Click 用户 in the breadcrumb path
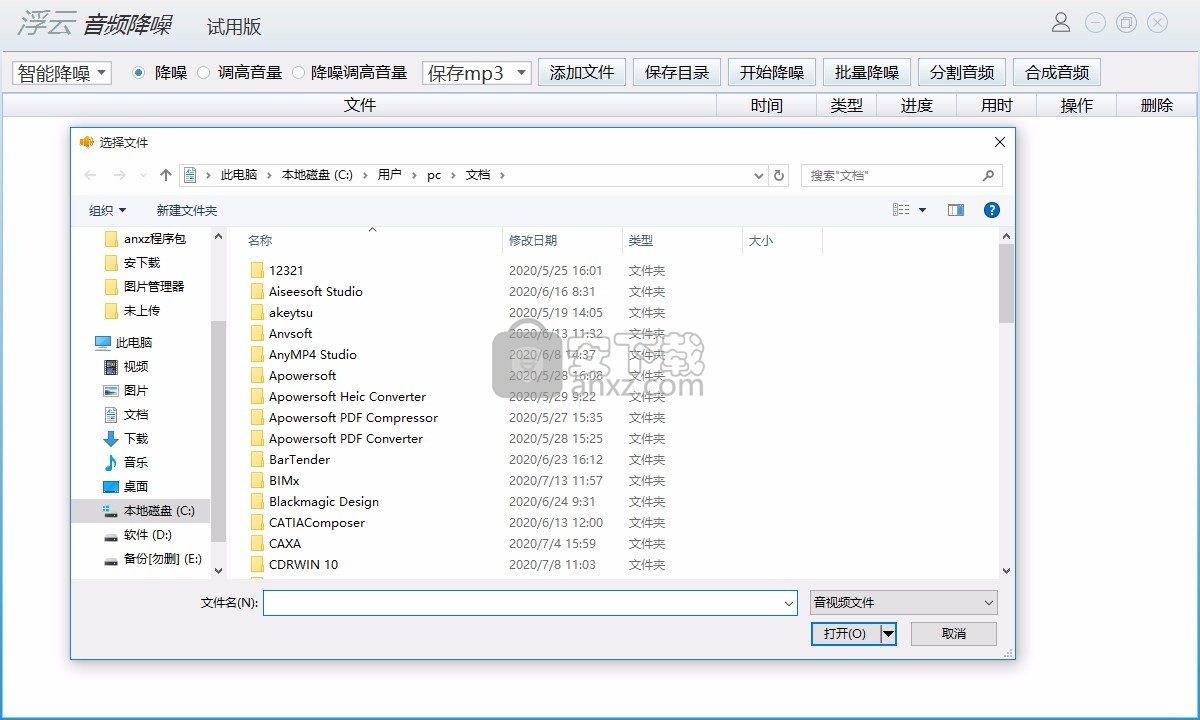The image size is (1200, 720). [389, 175]
